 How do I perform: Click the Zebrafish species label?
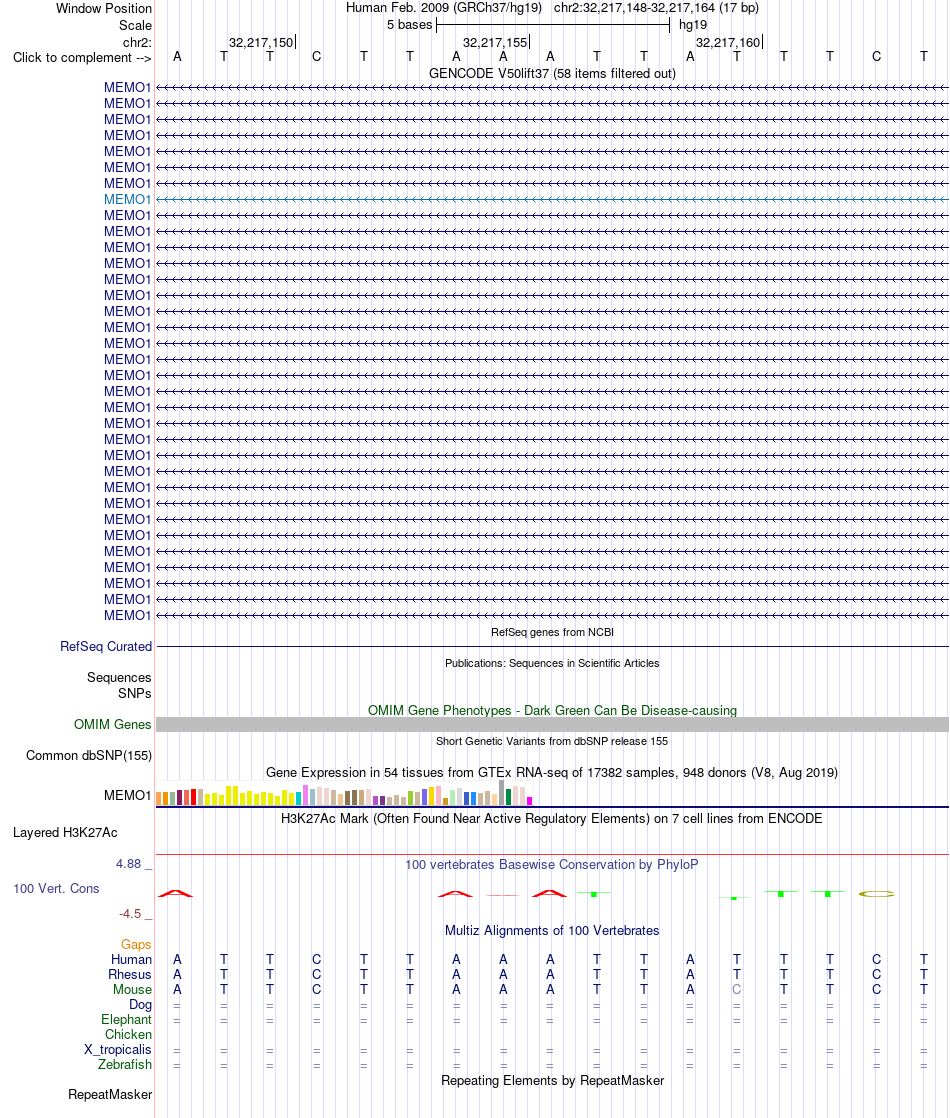click(125, 1065)
